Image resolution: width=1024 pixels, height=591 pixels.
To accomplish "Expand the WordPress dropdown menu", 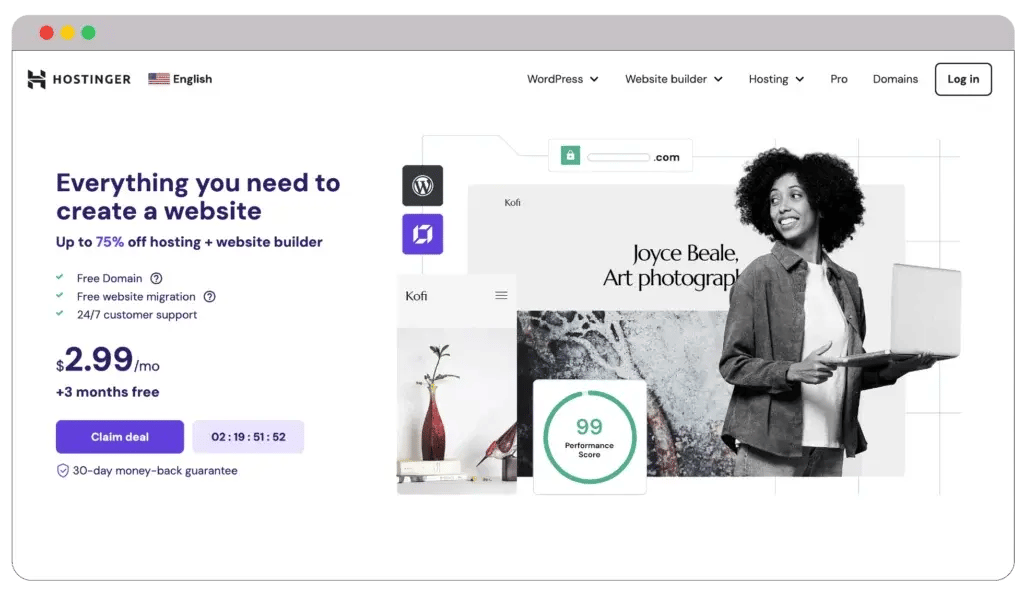I will [x=562, y=79].
